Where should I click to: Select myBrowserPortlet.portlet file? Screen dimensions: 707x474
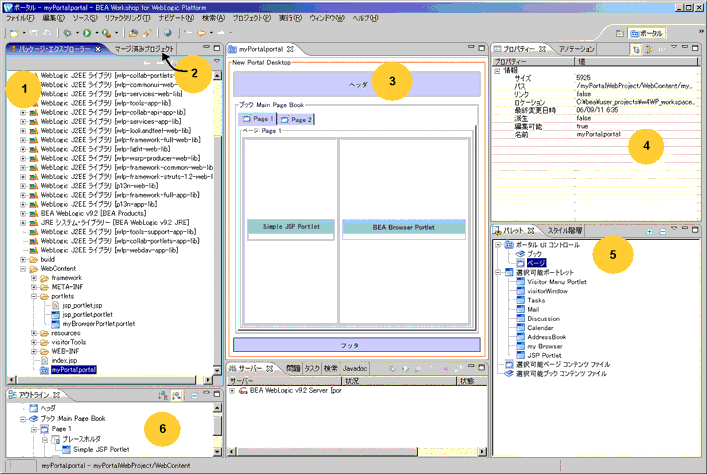pos(99,324)
